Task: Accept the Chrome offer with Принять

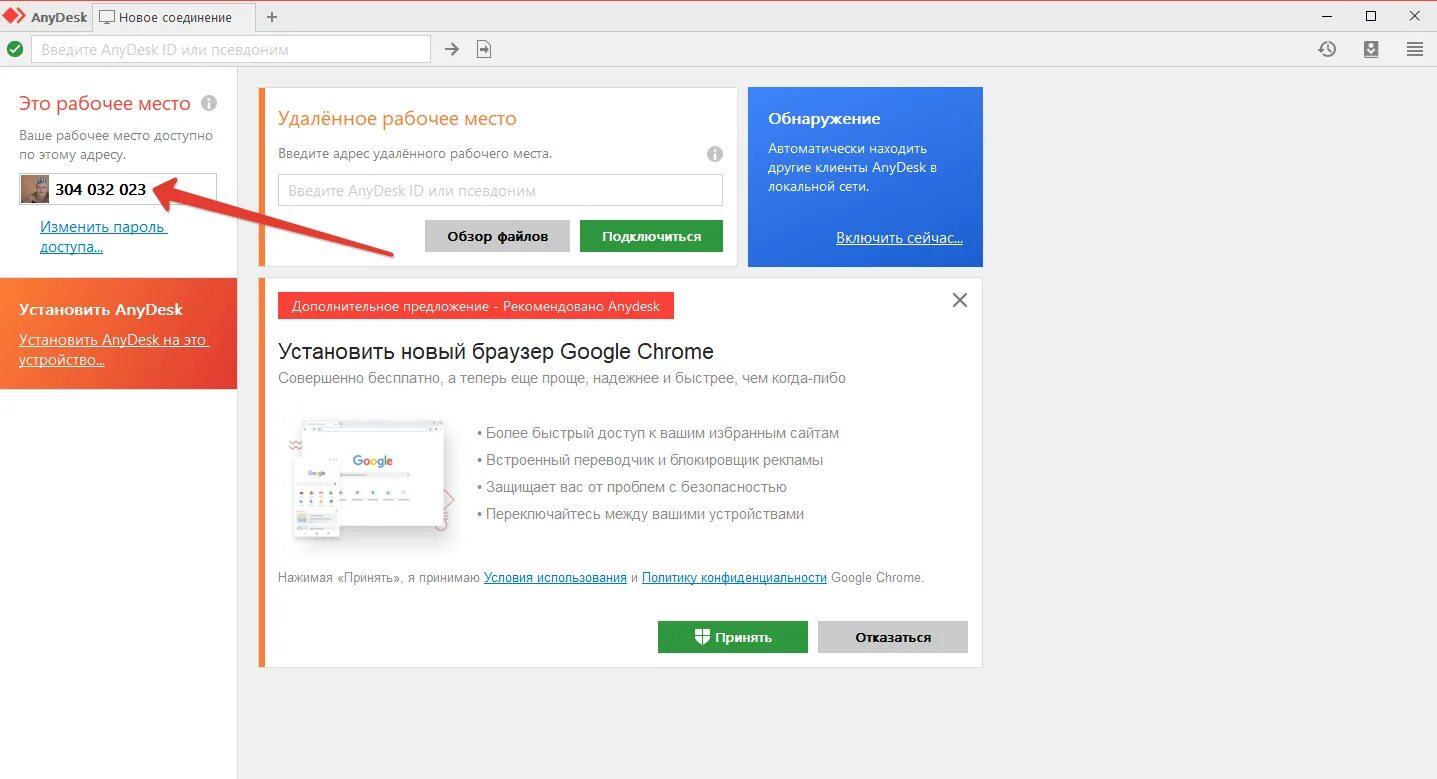Action: pos(733,637)
